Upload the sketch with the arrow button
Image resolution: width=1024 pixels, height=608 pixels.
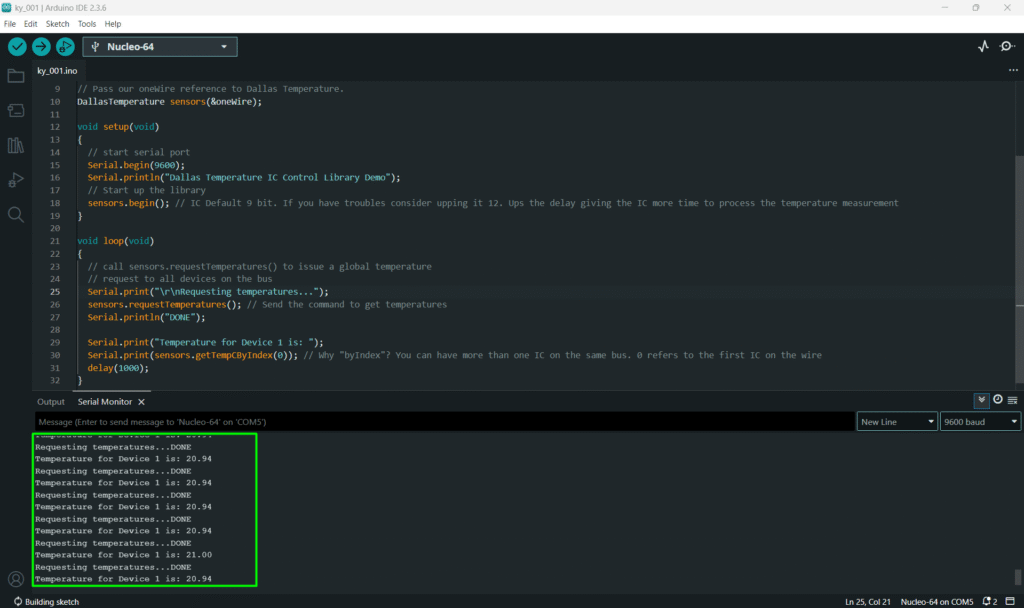coord(41,47)
